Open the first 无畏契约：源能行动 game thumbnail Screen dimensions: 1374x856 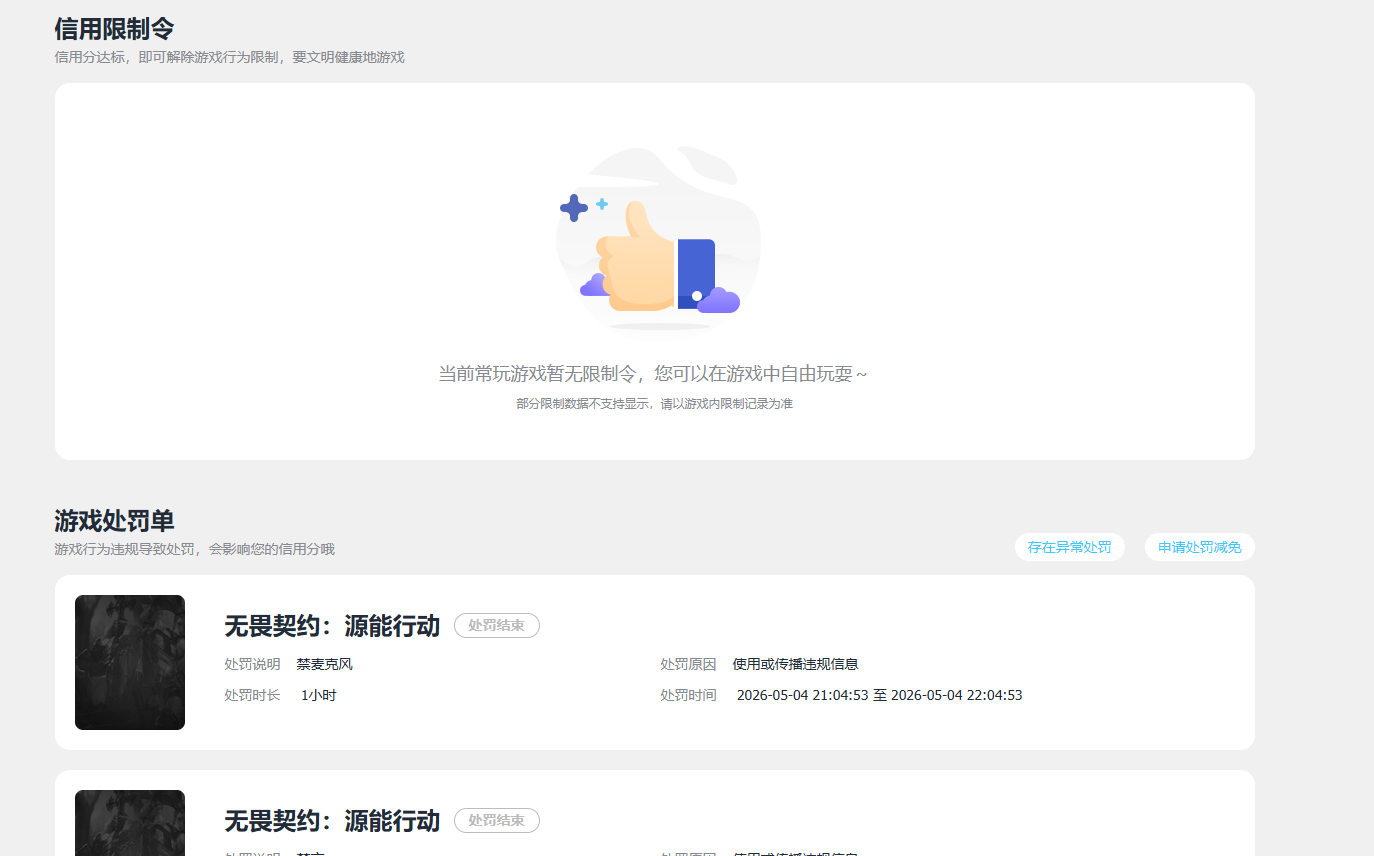[130, 662]
